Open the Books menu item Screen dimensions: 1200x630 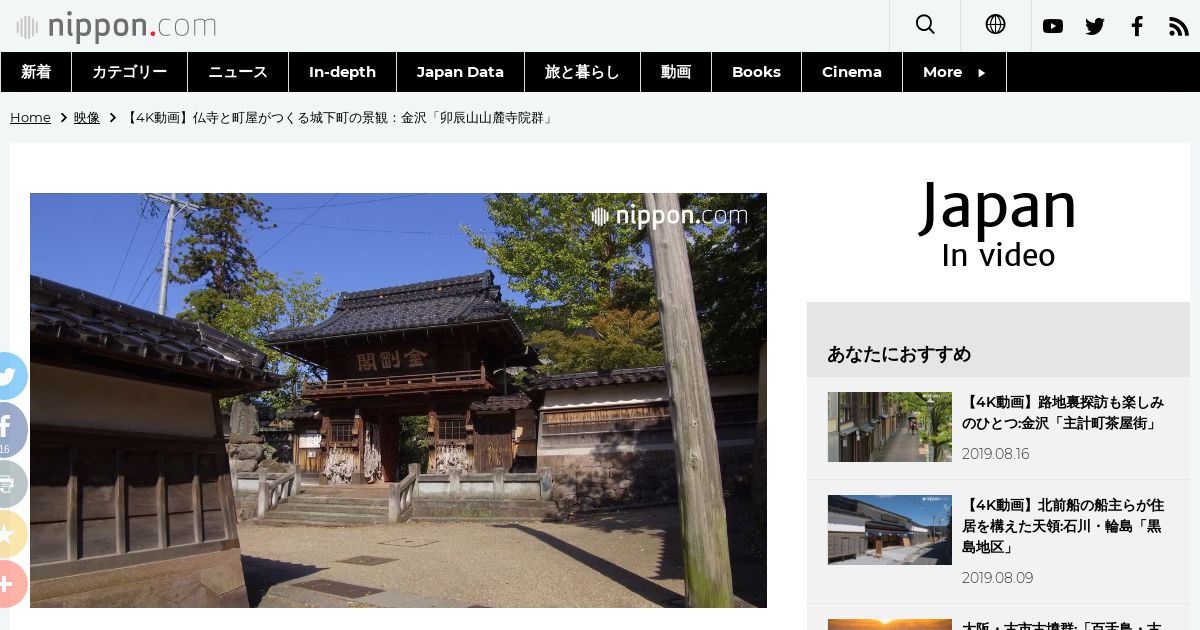click(x=756, y=72)
